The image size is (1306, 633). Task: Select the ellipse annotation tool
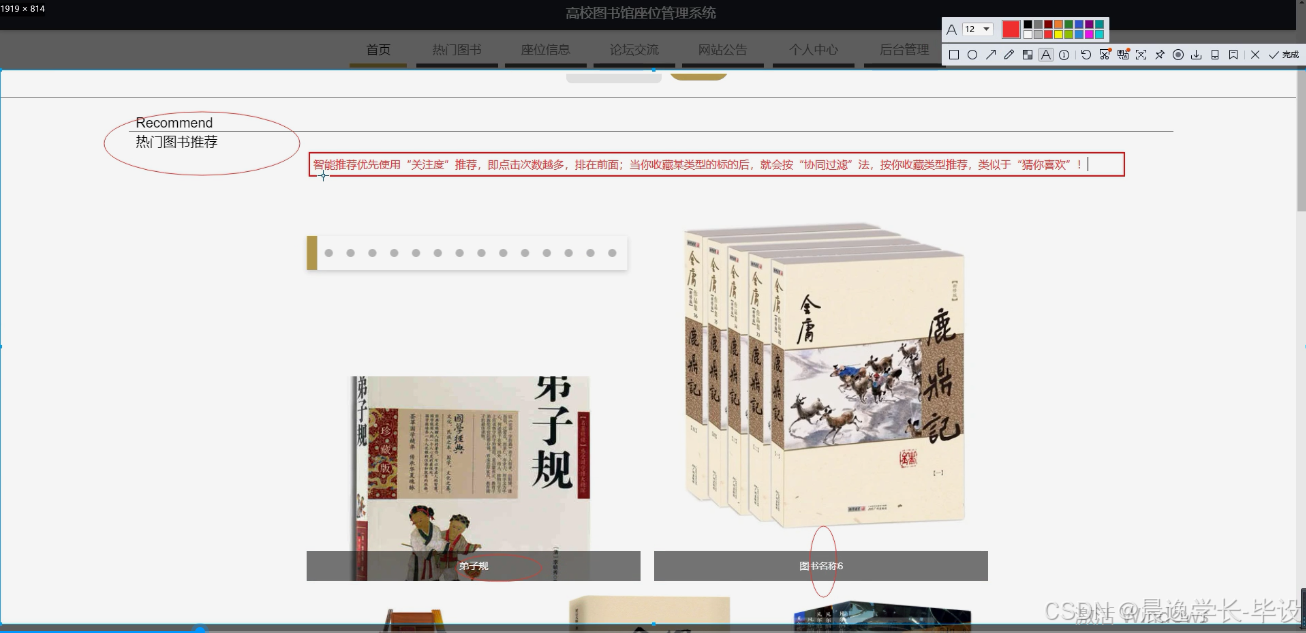tap(972, 55)
